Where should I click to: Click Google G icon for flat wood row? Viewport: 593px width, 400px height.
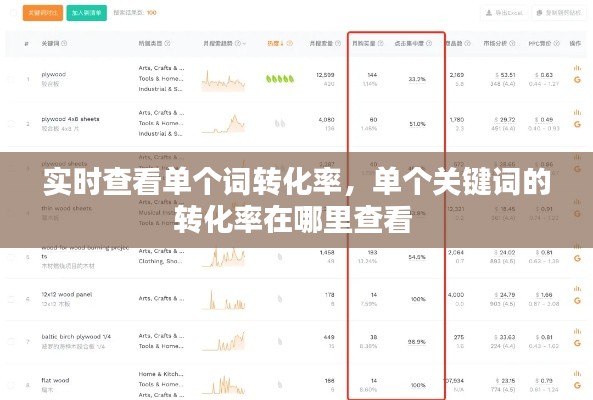click(577, 386)
